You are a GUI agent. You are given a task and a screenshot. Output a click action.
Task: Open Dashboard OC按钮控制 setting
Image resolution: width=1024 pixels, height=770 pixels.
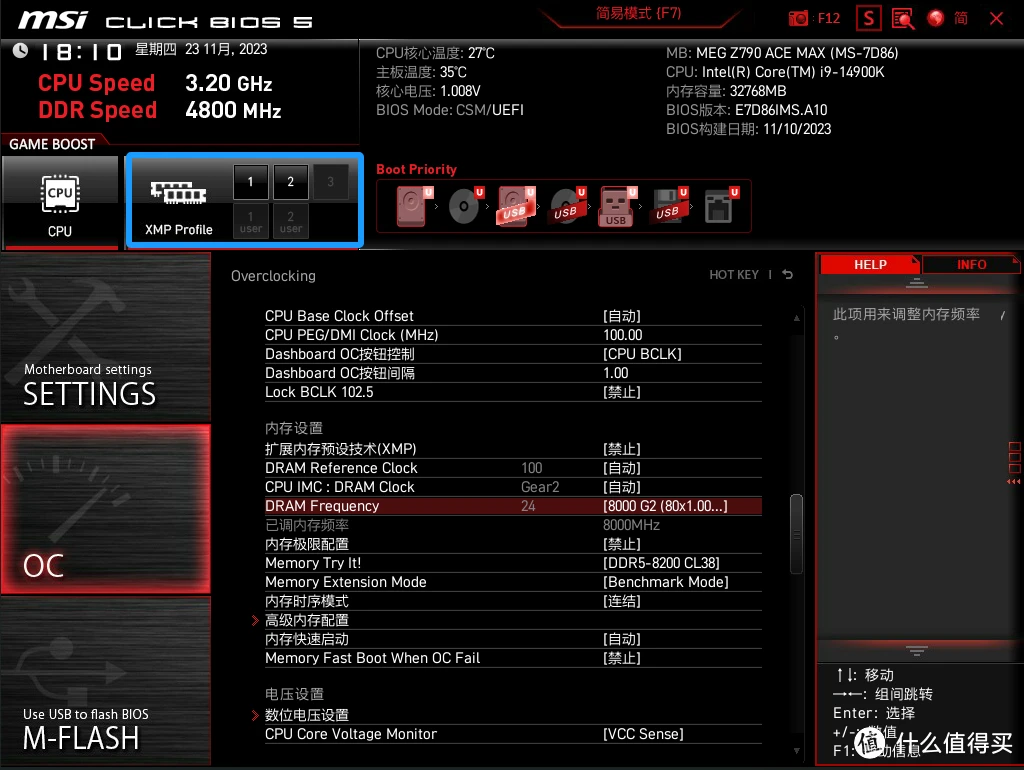pos(513,354)
